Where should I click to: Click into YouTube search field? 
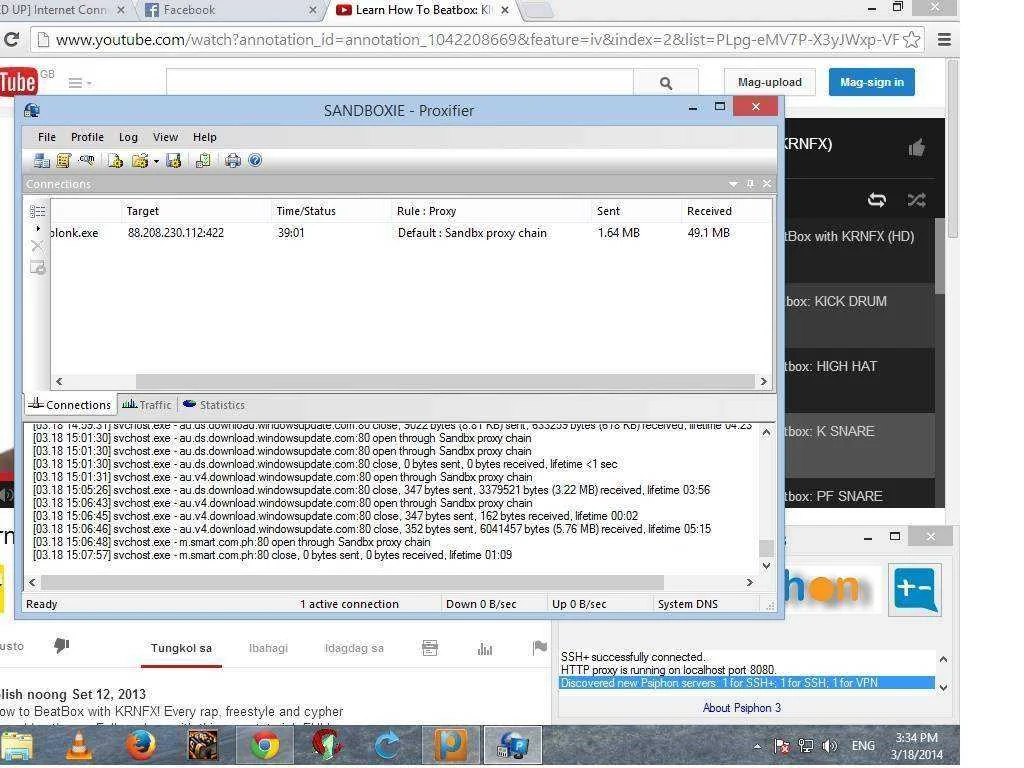point(400,83)
